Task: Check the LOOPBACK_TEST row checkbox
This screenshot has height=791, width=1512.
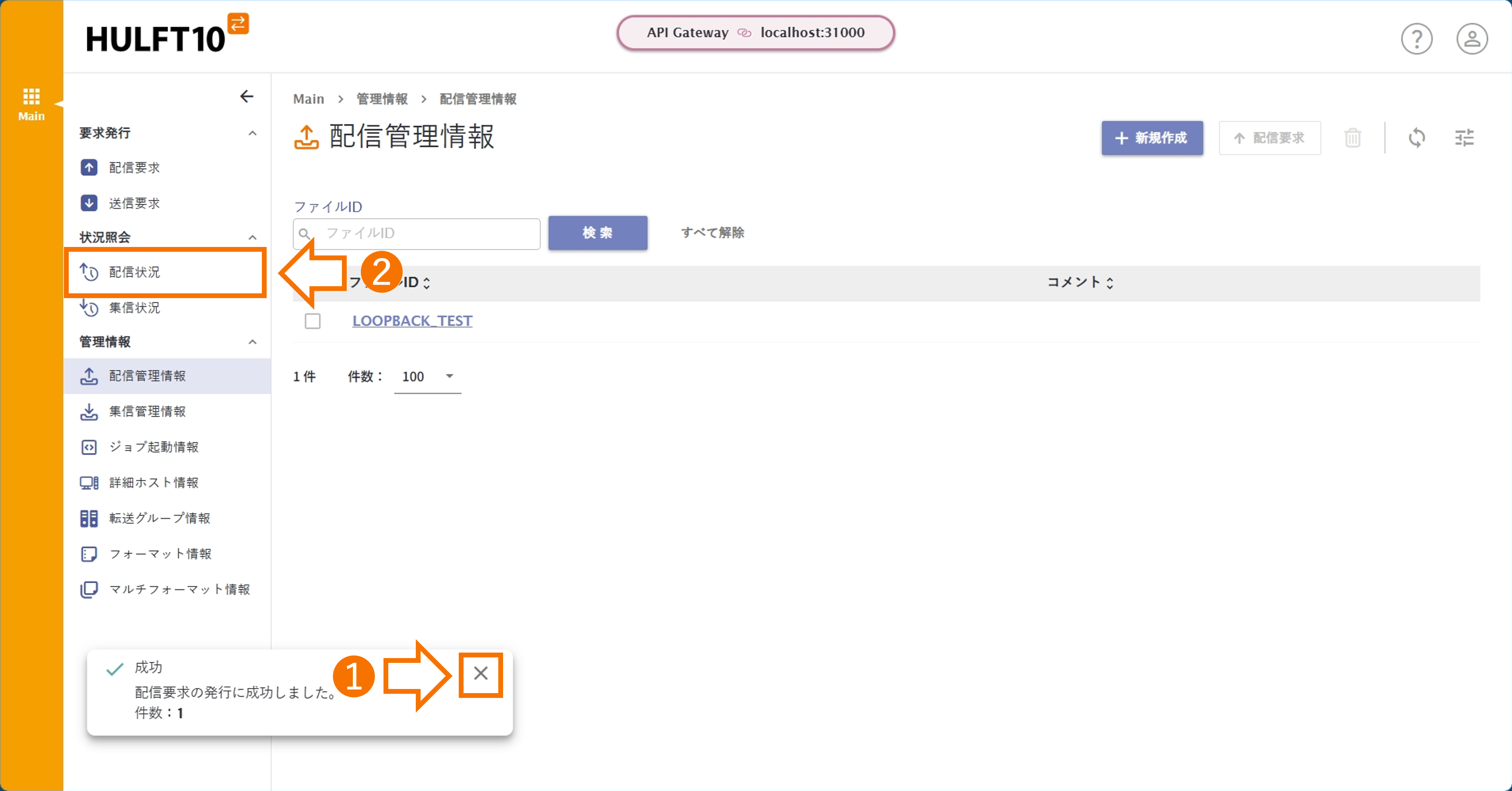Action: pos(312,321)
